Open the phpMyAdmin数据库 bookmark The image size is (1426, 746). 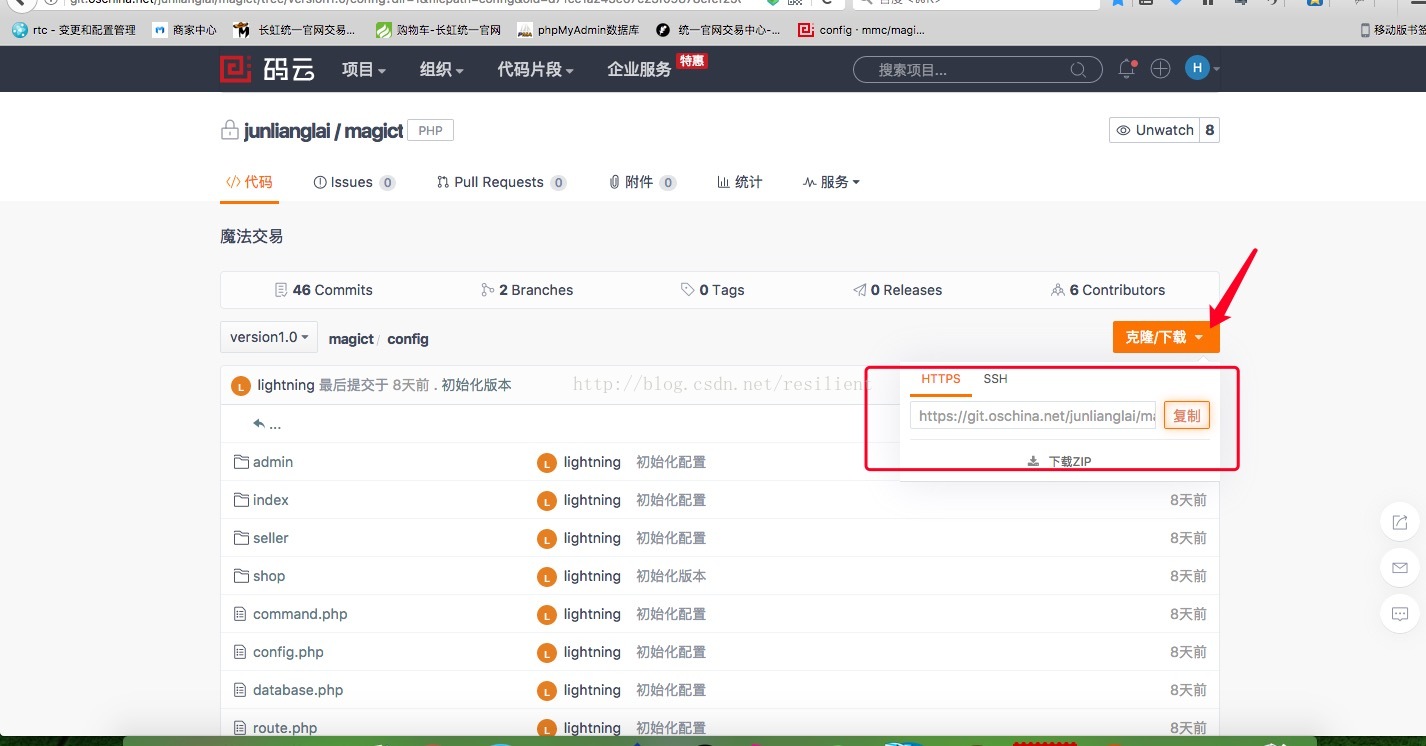(x=578, y=30)
